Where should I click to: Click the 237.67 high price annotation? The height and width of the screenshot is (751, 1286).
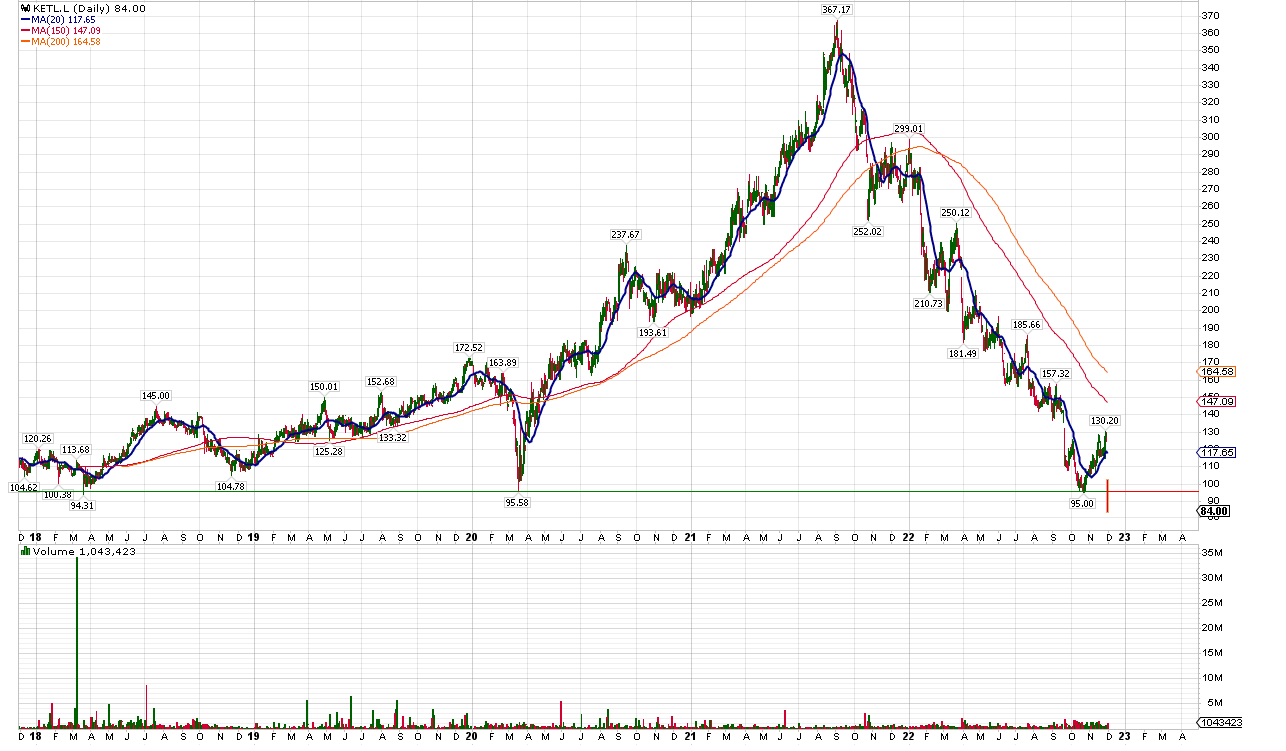point(625,235)
